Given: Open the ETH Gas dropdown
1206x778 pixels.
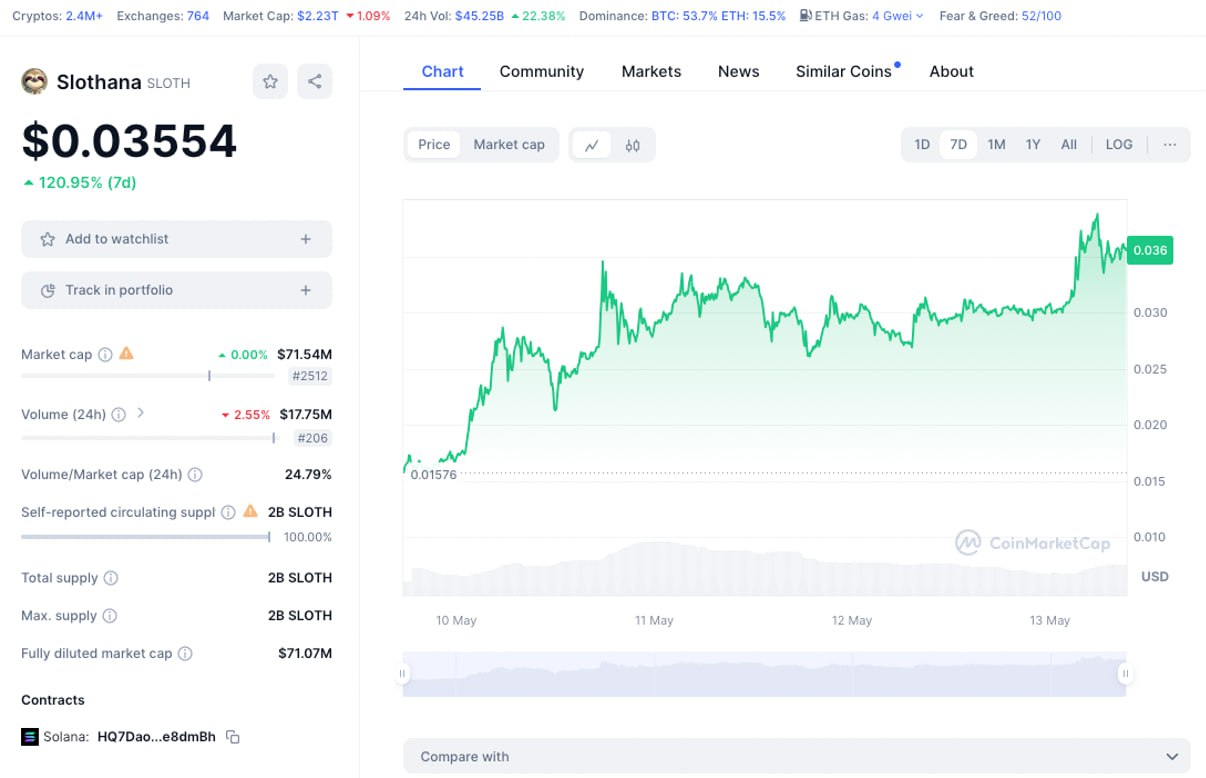Looking at the screenshot, I should click(898, 16).
